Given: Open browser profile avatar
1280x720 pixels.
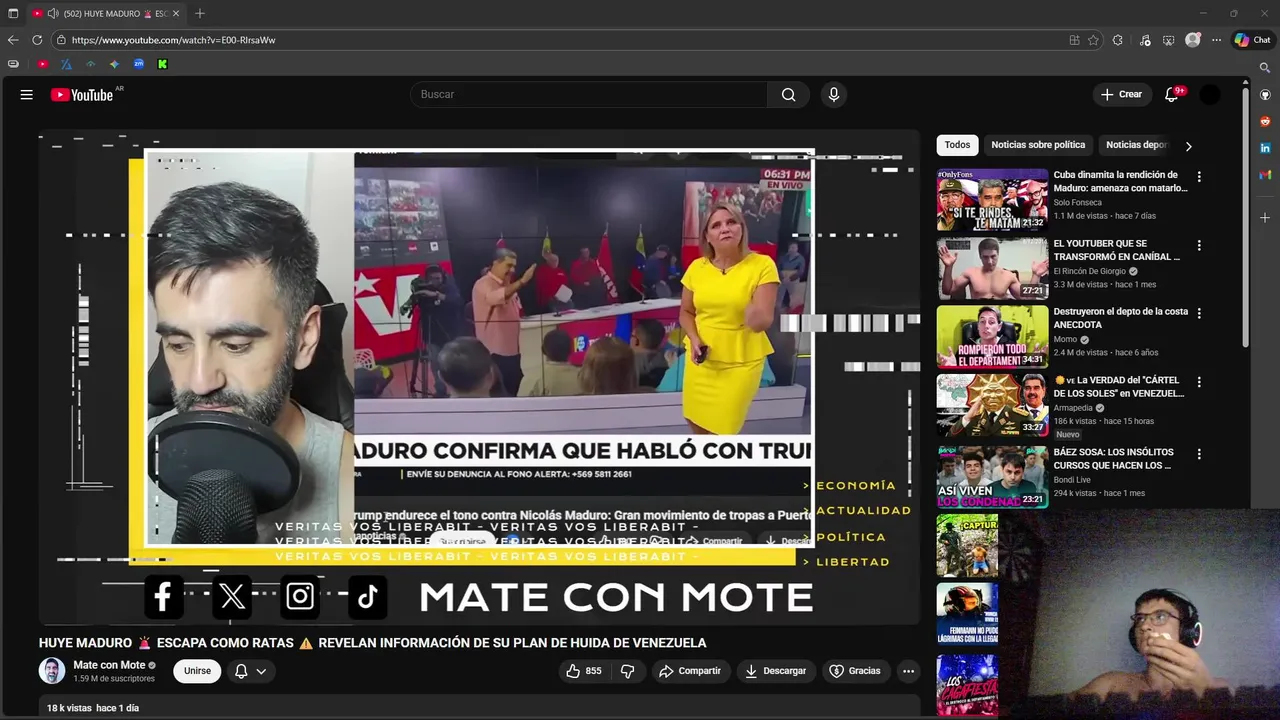Looking at the screenshot, I should coord(1192,40).
